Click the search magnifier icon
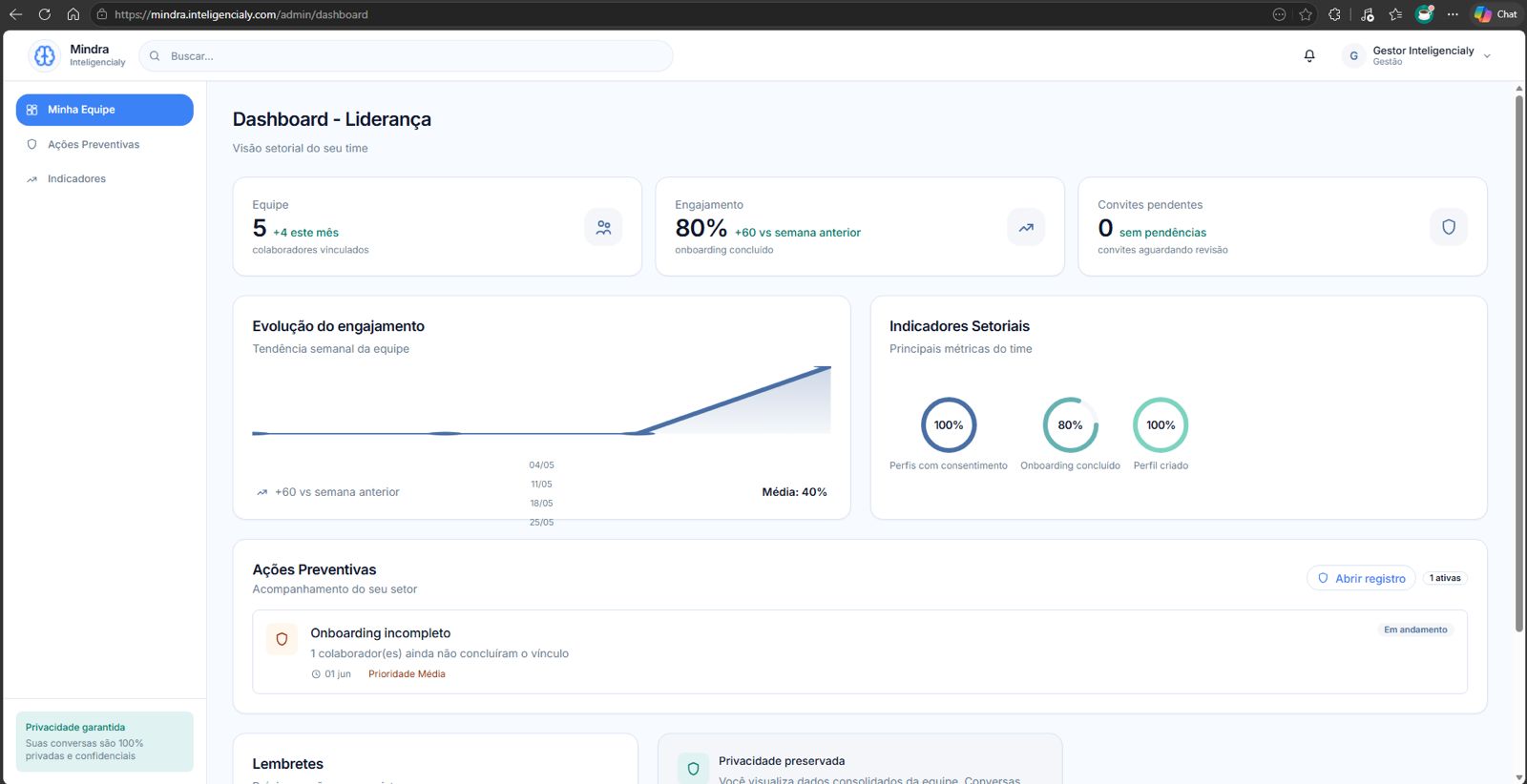The width and height of the screenshot is (1527, 784). click(155, 56)
